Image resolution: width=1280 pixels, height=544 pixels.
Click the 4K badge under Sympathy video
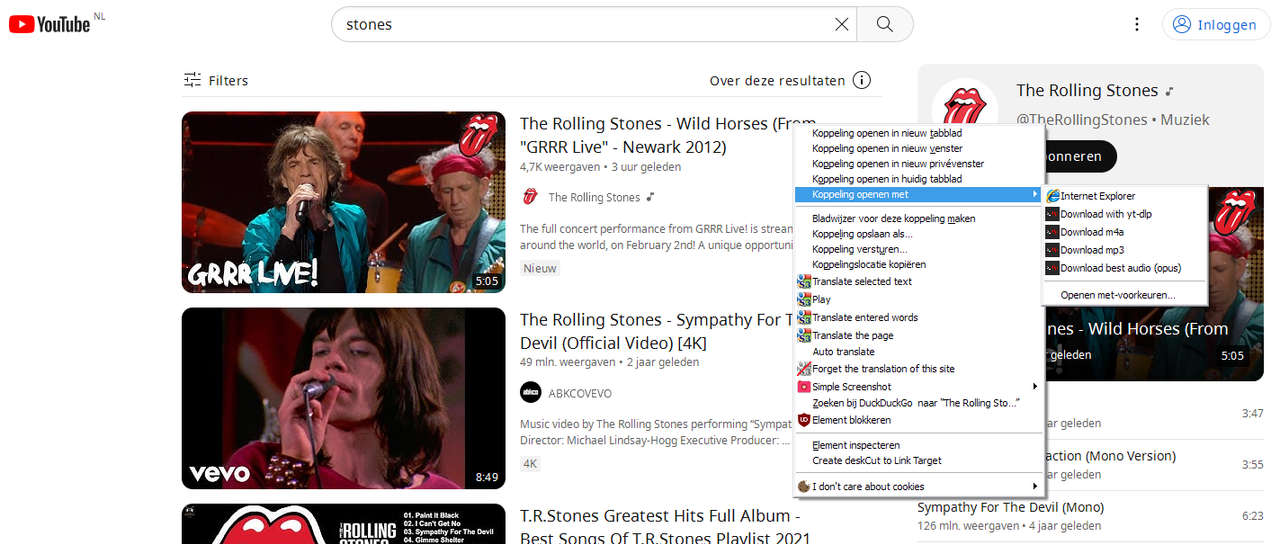click(530, 464)
